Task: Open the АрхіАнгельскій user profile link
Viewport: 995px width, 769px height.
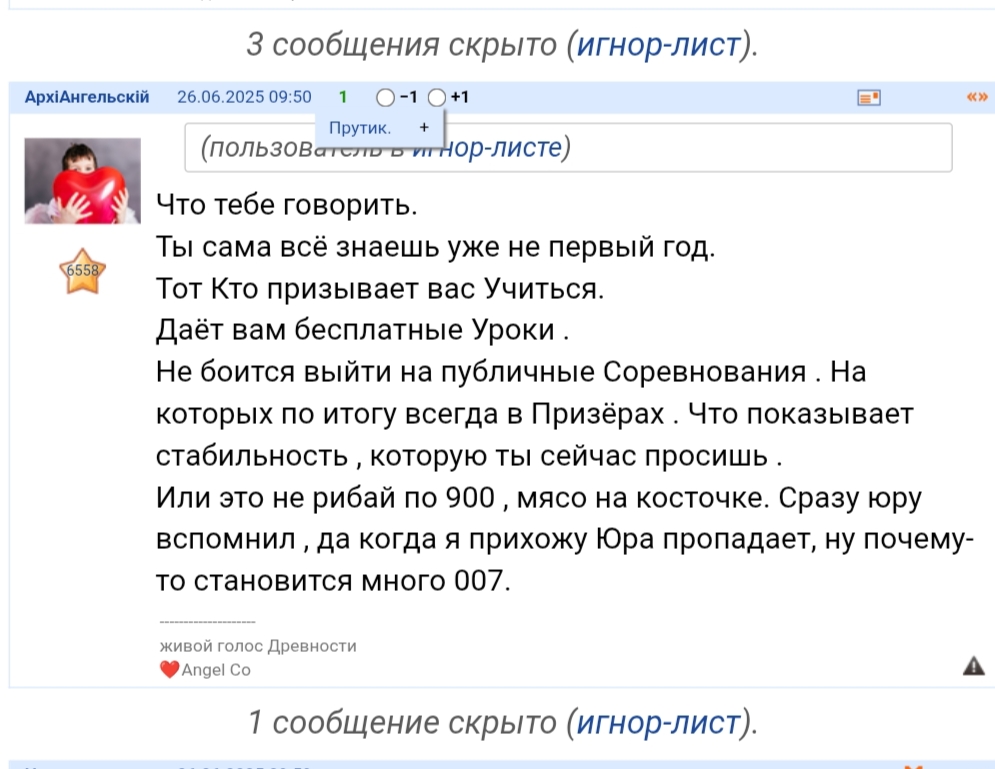Action: coord(87,97)
